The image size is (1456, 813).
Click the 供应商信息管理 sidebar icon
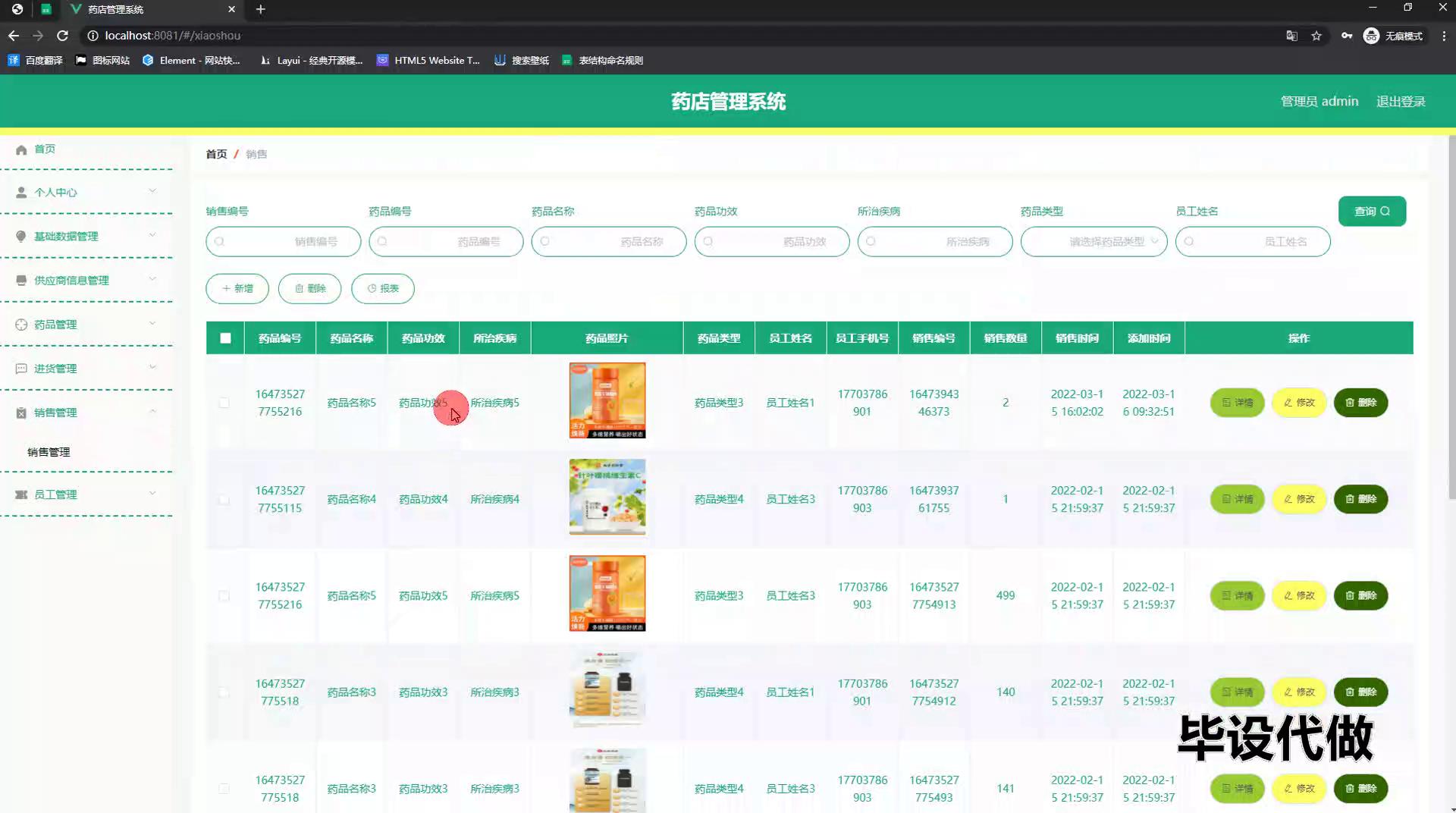[x=21, y=281]
